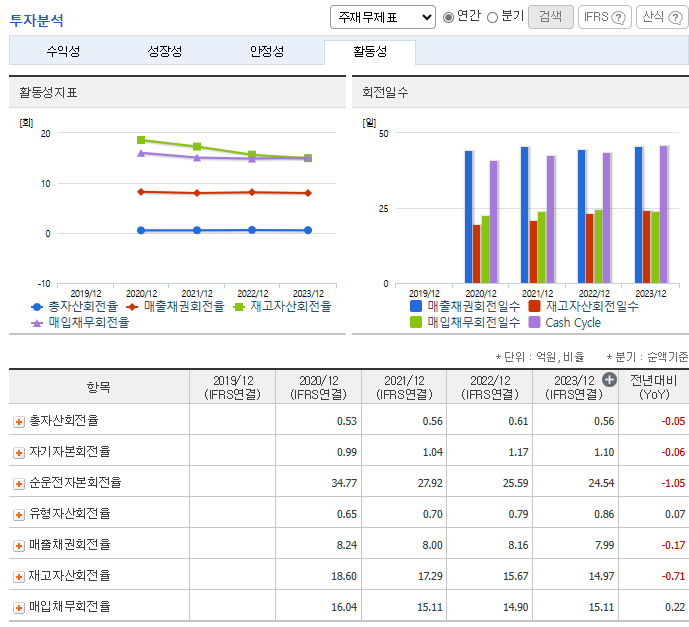The image size is (689, 627).
Task: Click the 2023/12 blue bar in 회전일수 chart
Action: pos(638,215)
